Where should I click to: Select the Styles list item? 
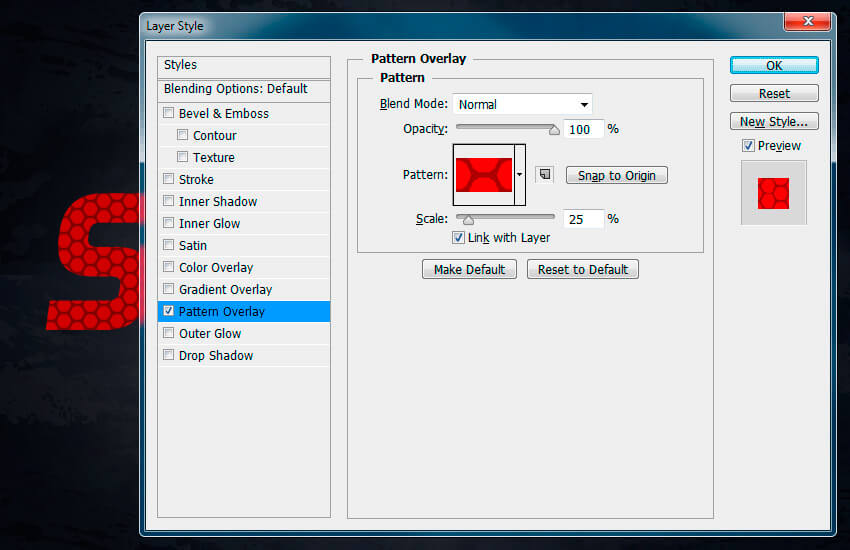click(x=244, y=65)
